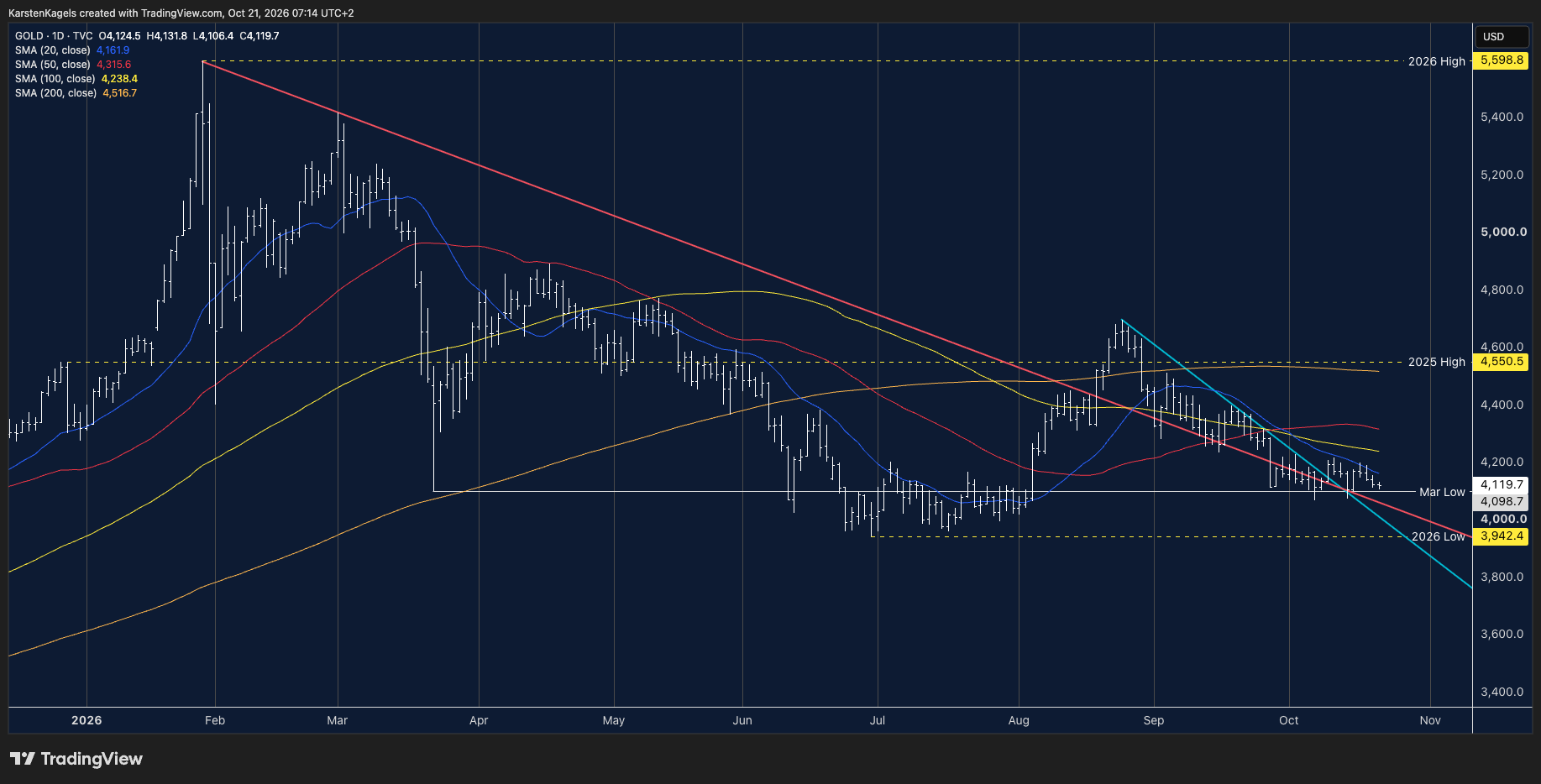Select the SMA (200, close) indicator legend
Image resolution: width=1541 pixels, height=784 pixels.
point(55,93)
